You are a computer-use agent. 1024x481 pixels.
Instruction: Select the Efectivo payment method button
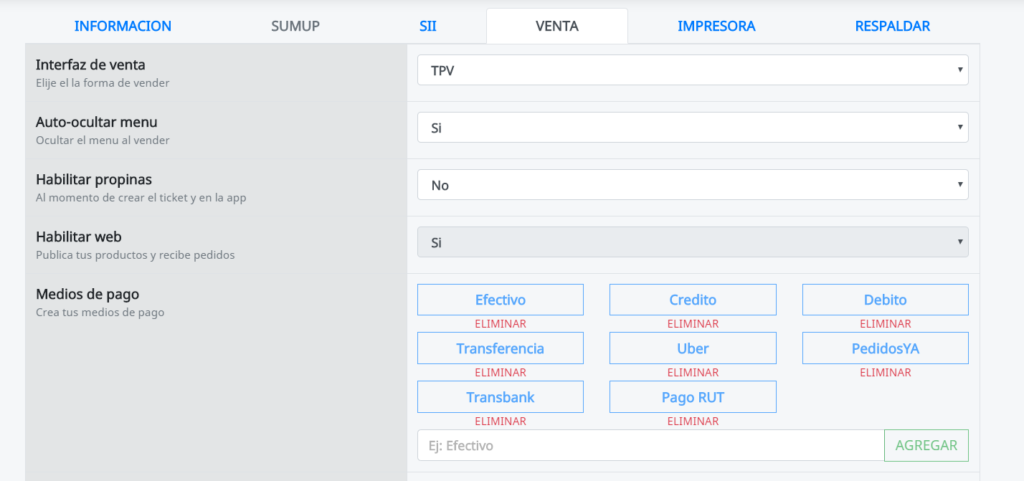[500, 300]
